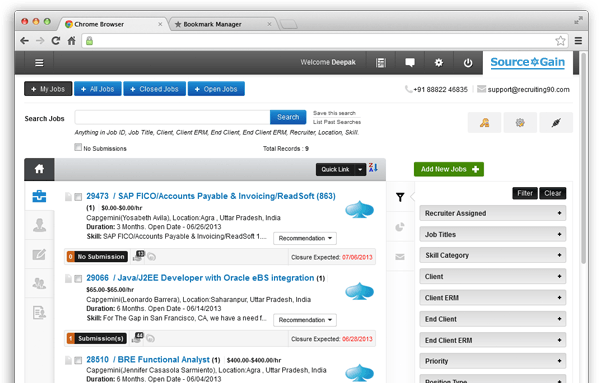
Task: Enable the No Submissions checkbox
Action: pos(78,147)
